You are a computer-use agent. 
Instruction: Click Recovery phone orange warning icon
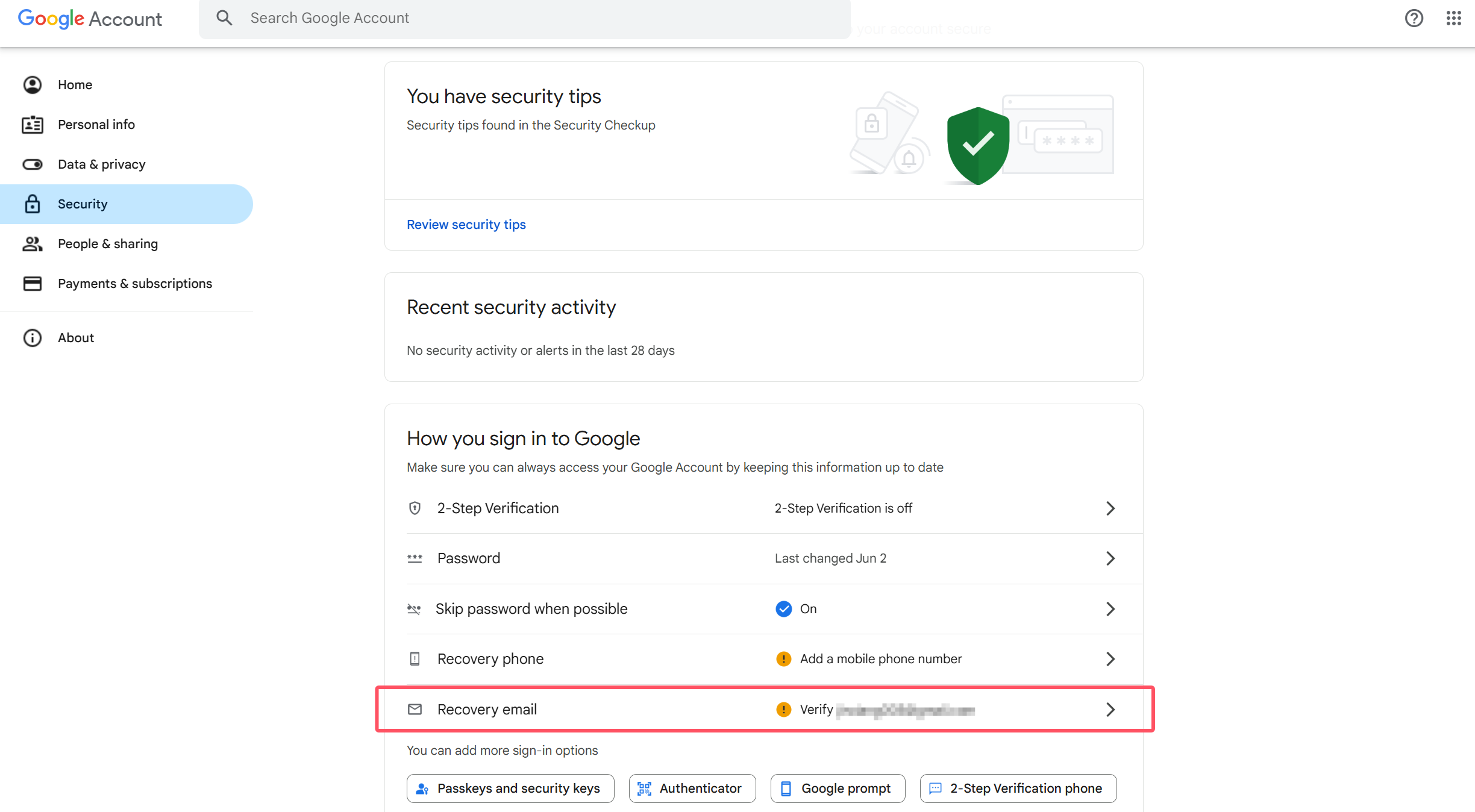[x=784, y=659]
